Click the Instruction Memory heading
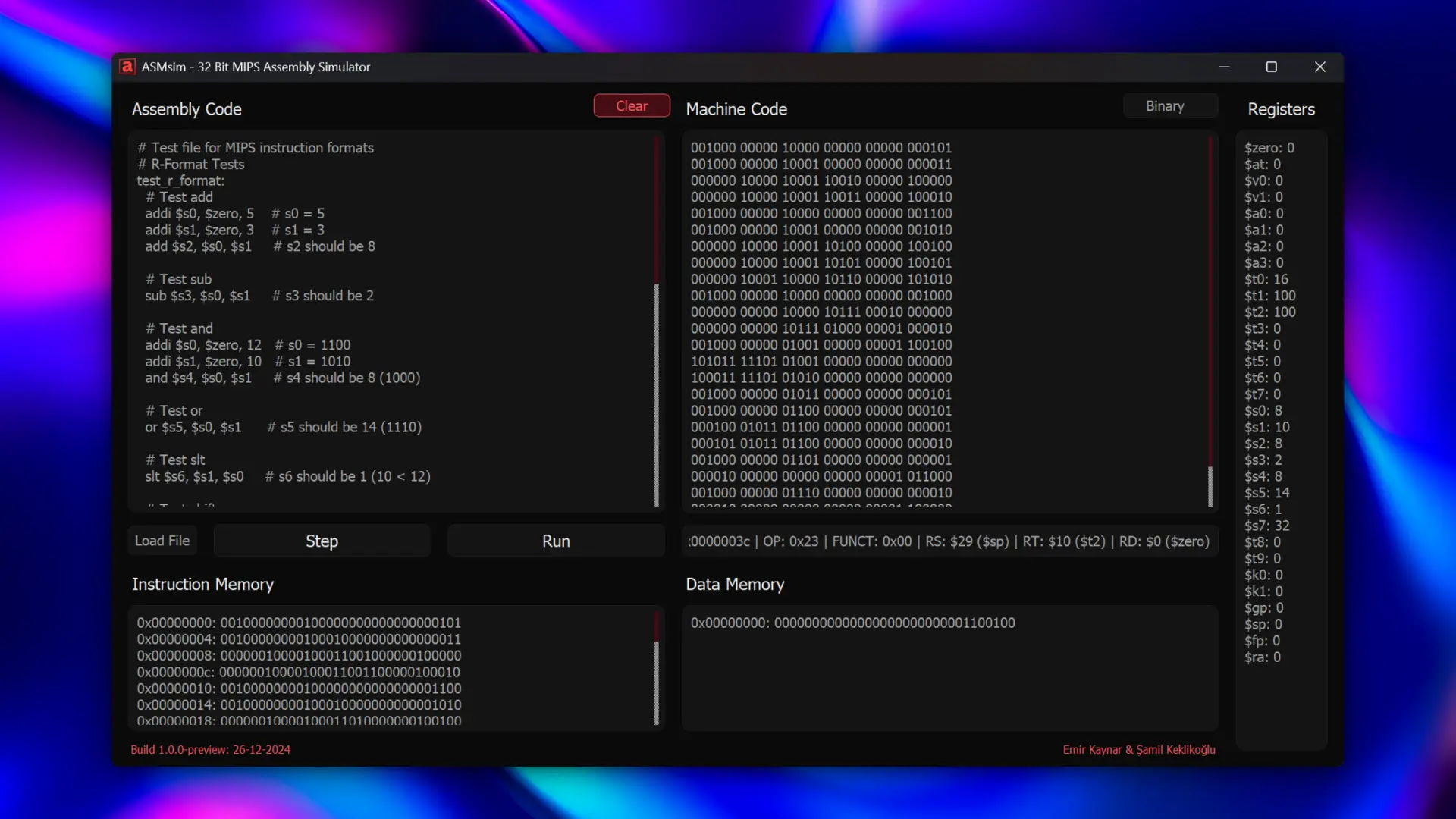Image resolution: width=1456 pixels, height=819 pixels. pyautogui.click(x=202, y=585)
